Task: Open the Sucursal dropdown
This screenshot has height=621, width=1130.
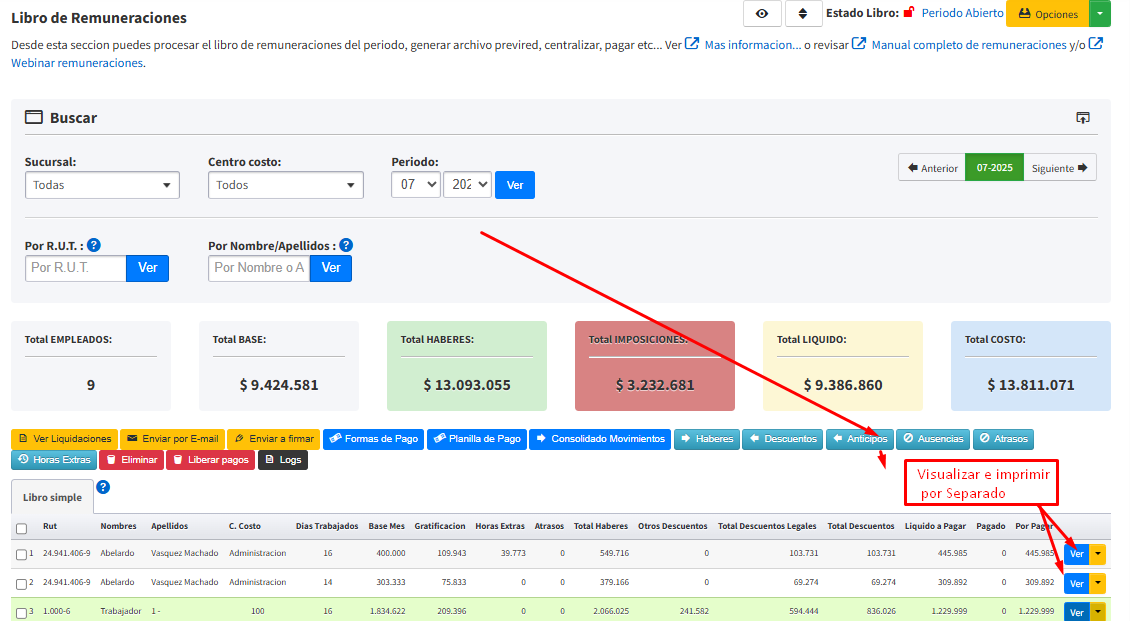Action: pos(102,185)
